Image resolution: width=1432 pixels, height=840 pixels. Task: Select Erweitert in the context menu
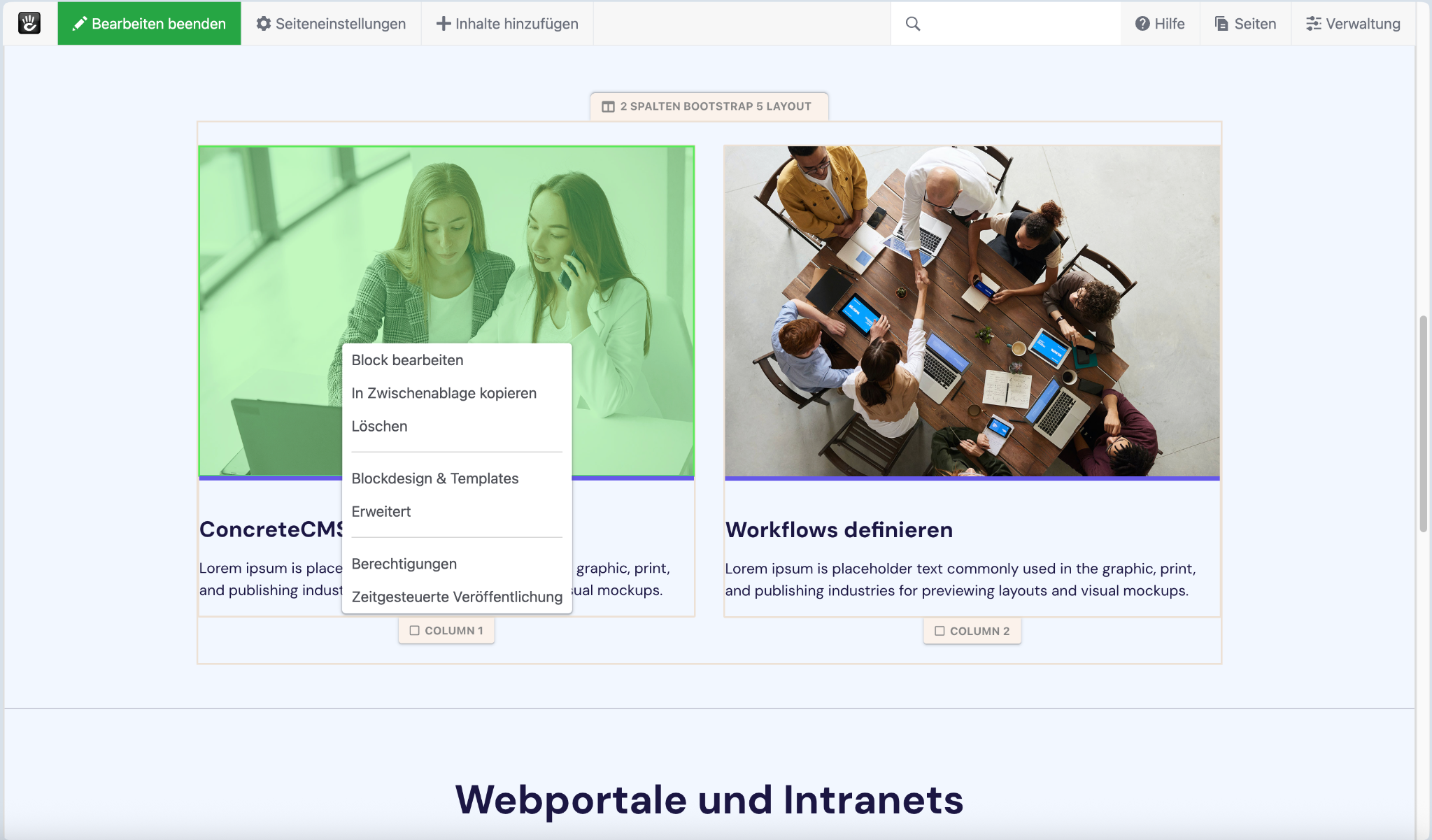pos(456,511)
